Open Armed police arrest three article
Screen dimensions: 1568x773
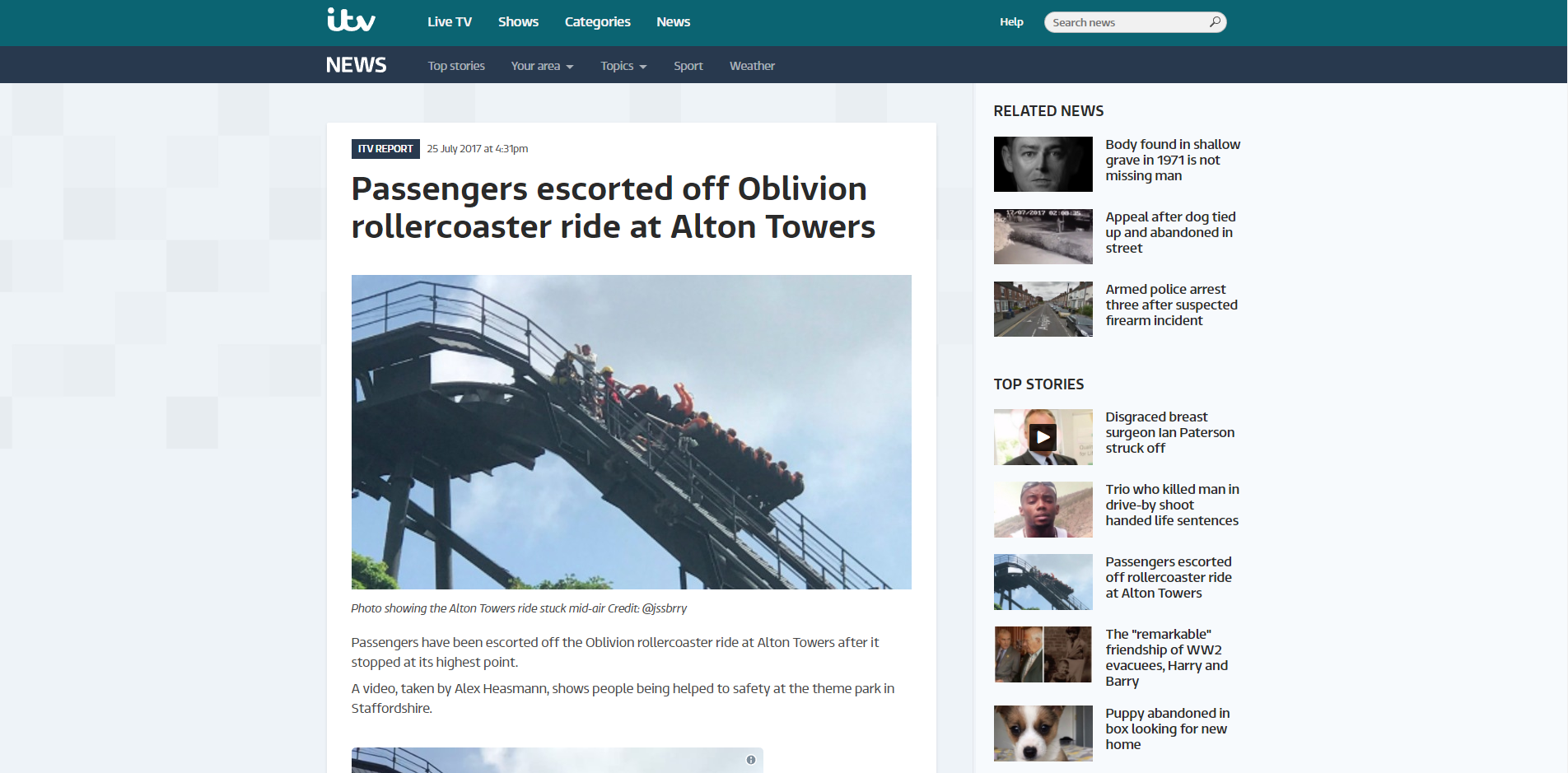(x=1171, y=305)
